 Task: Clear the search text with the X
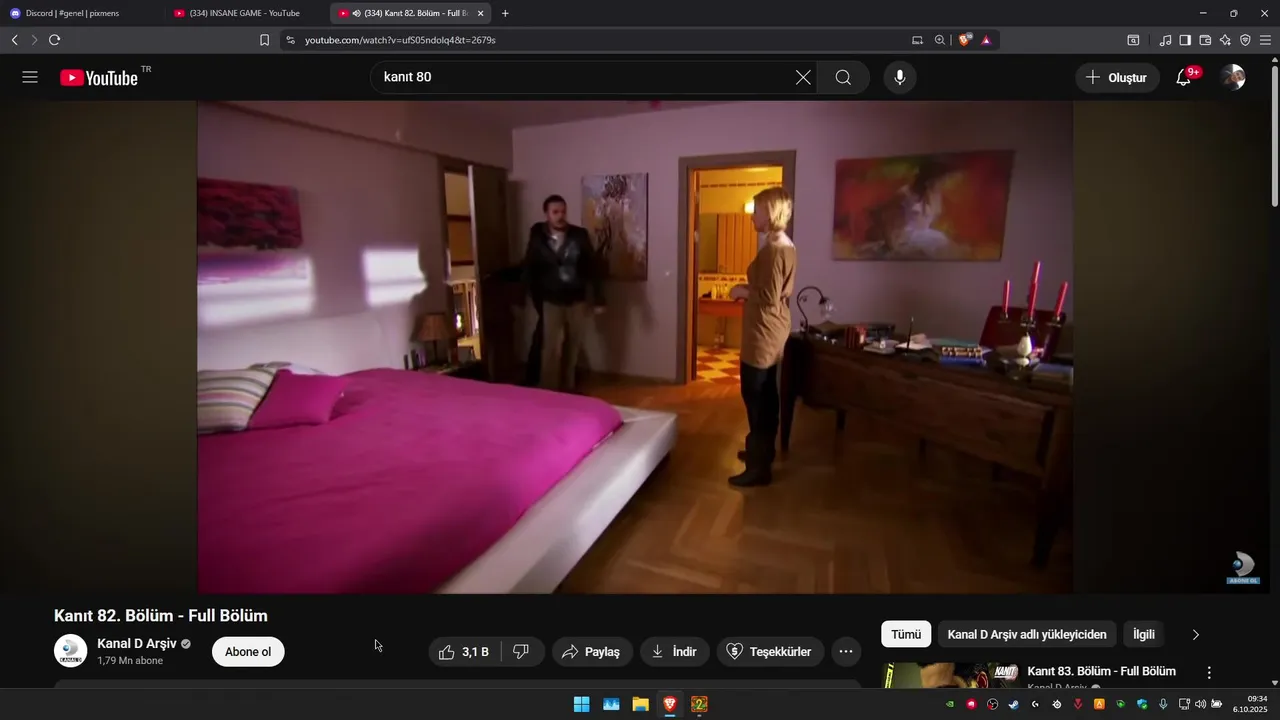pos(803,77)
